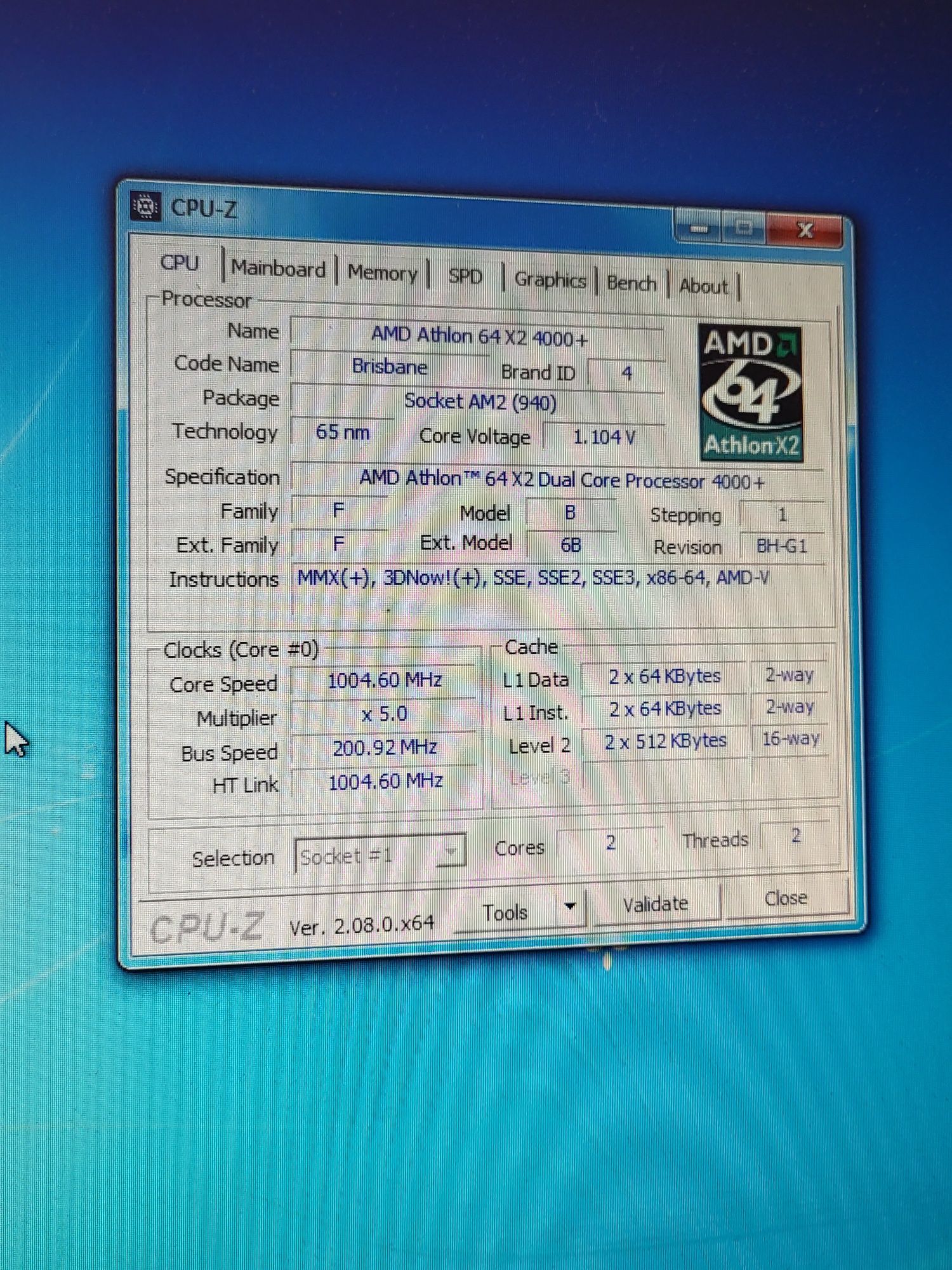The width and height of the screenshot is (952, 1270).
Task: Close the CPU-Z window with the red X
Action: coord(805,230)
